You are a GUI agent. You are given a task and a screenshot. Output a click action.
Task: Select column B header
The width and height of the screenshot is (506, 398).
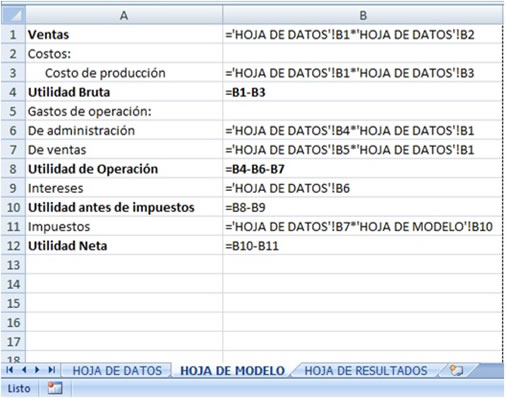tap(363, 15)
